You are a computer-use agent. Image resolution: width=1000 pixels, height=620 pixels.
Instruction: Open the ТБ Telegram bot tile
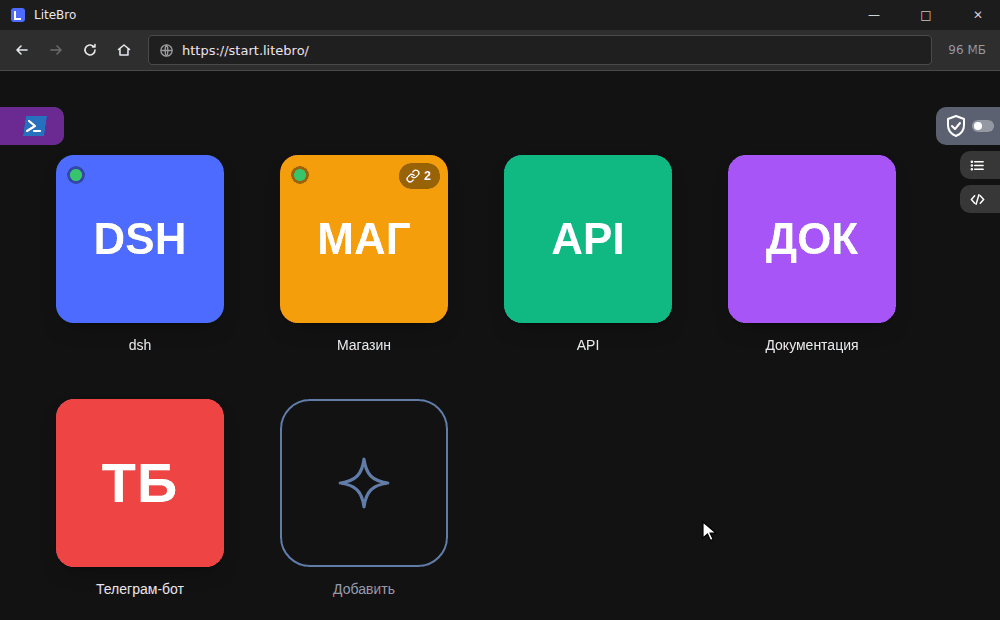tap(140, 483)
